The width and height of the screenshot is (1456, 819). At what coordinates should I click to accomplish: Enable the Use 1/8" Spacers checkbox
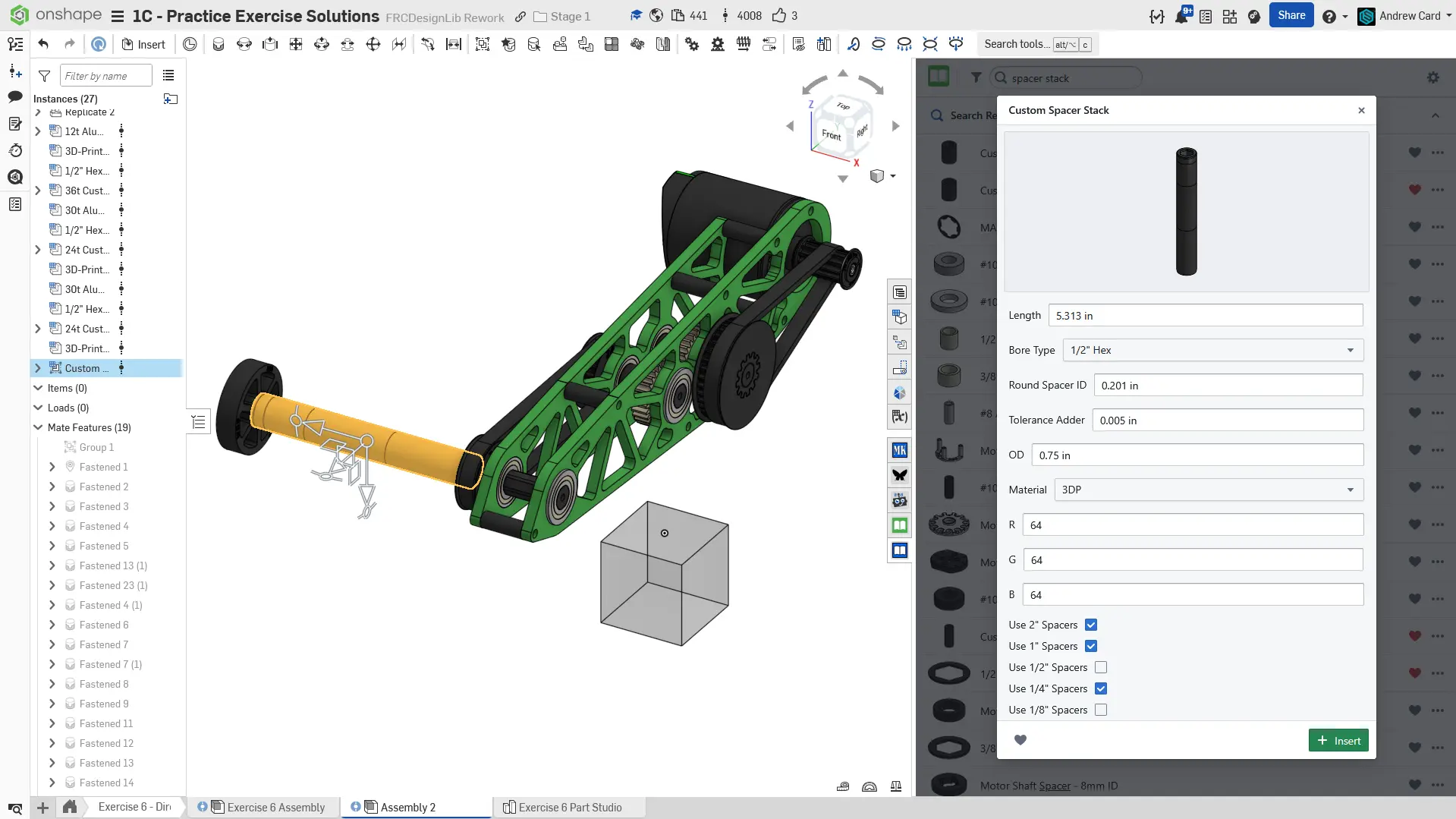[x=1101, y=710]
